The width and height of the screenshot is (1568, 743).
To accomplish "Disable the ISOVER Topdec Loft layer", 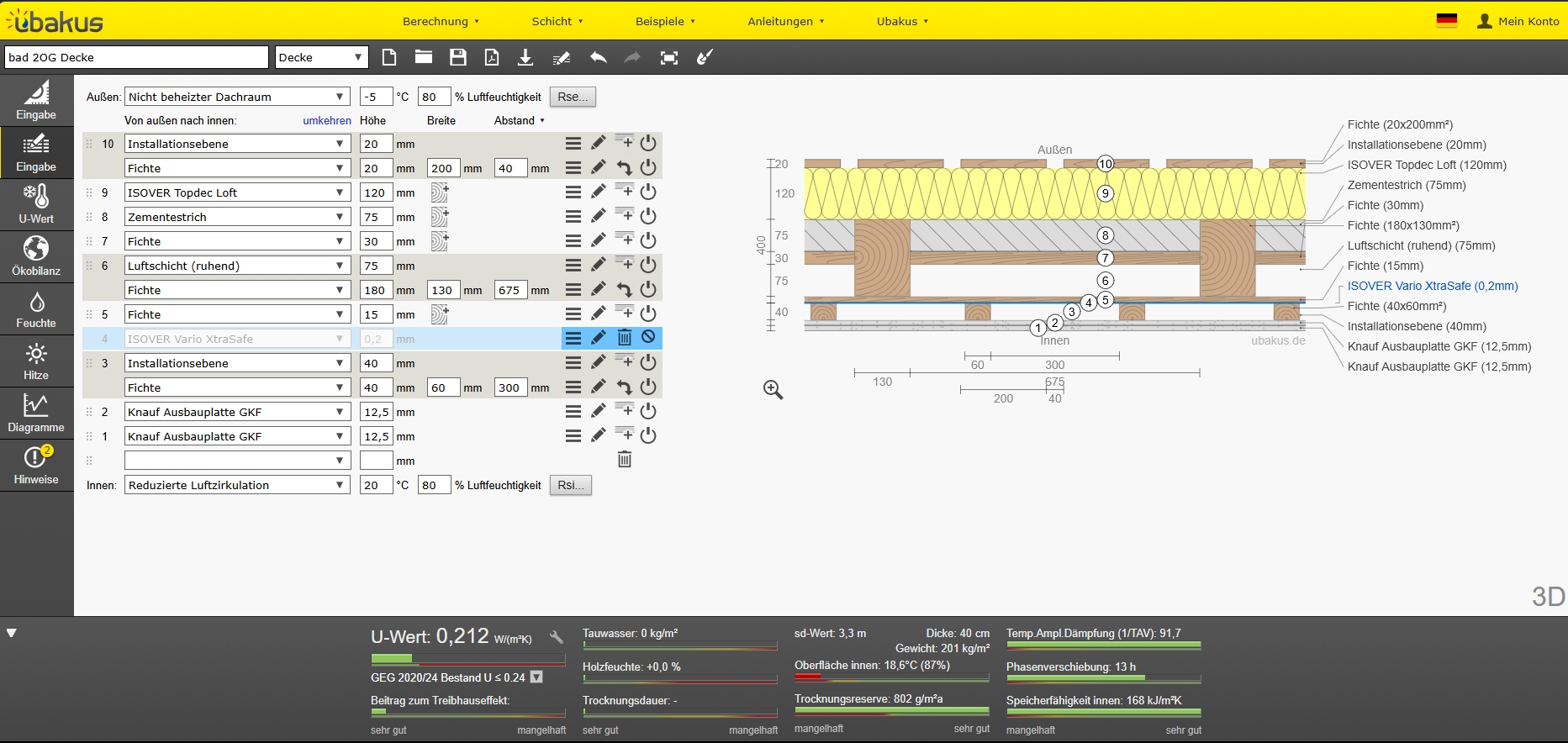I will pyautogui.click(x=648, y=192).
